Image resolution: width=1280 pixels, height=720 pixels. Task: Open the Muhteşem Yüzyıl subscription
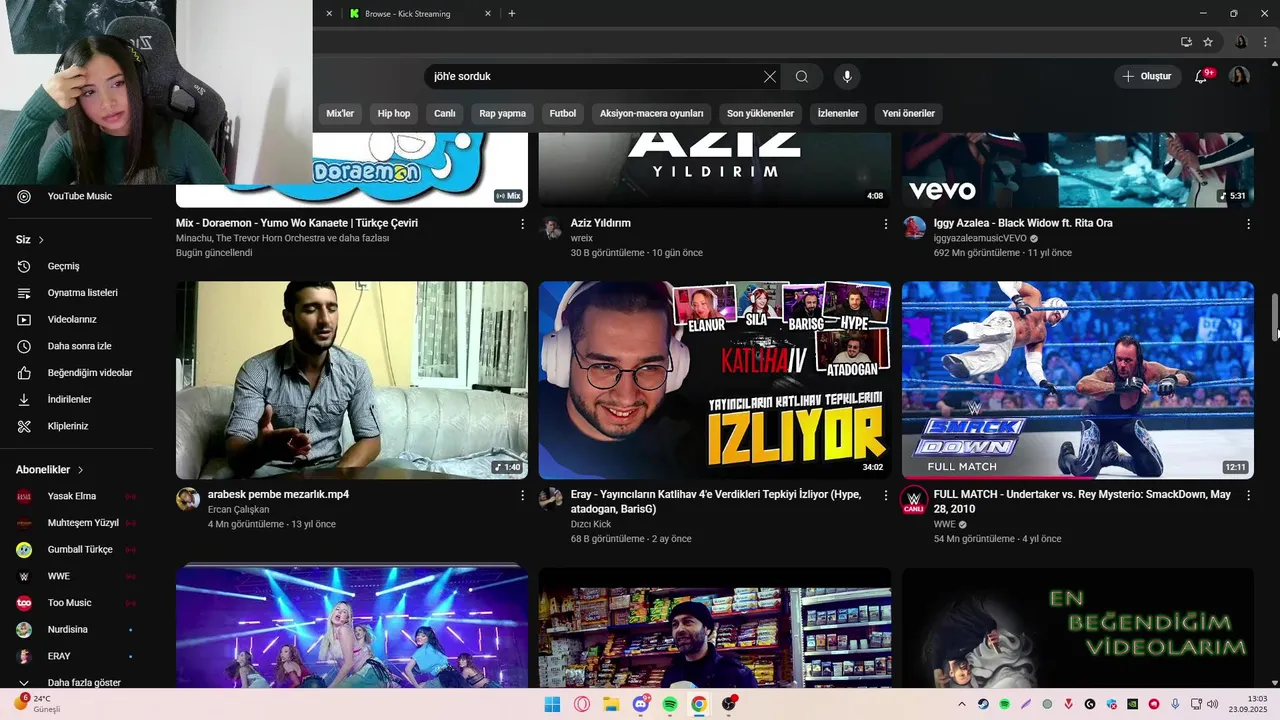pyautogui.click(x=78, y=523)
